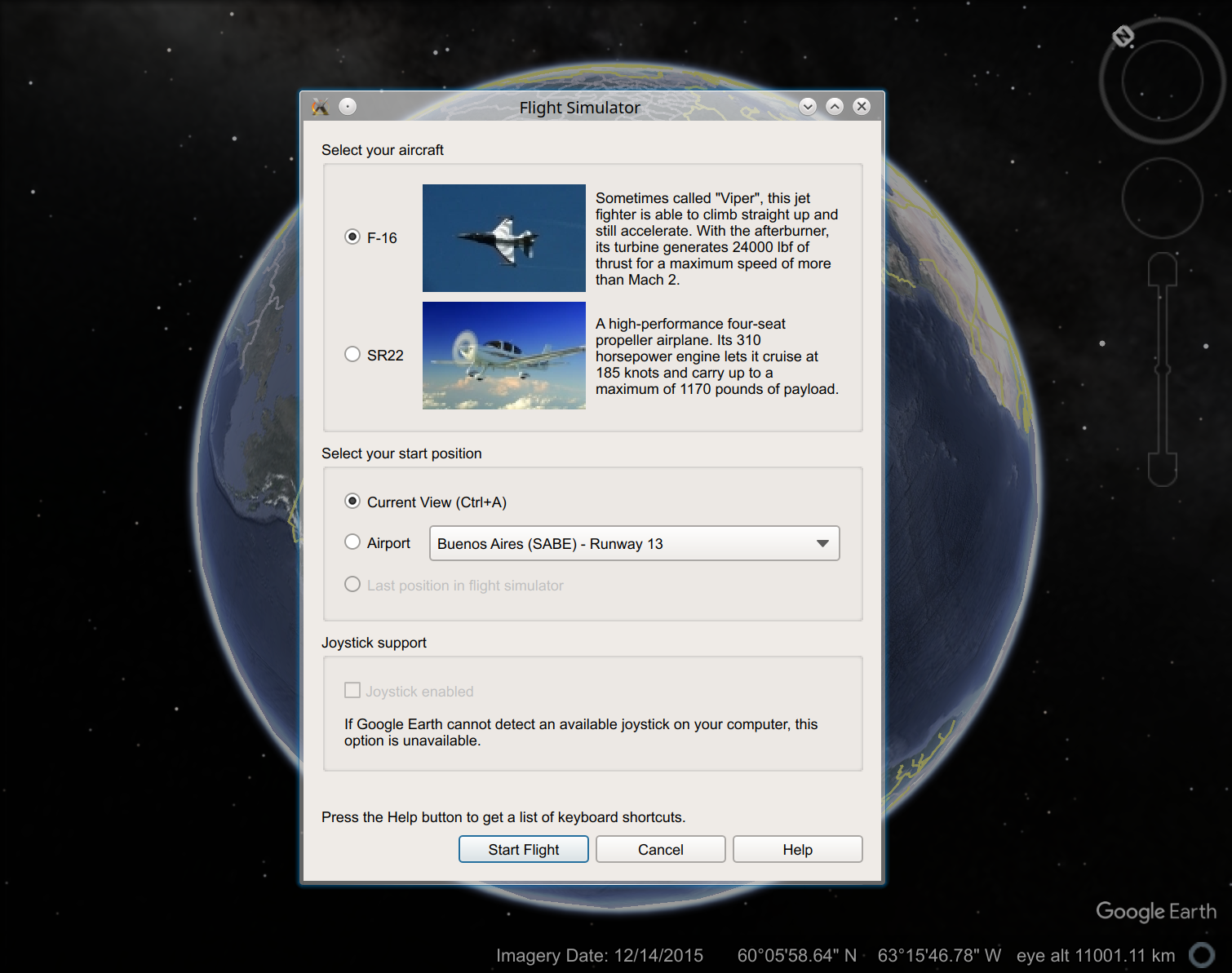Open the airport runway dropdown list
Viewport: 1232px width, 973px height.
coord(635,543)
